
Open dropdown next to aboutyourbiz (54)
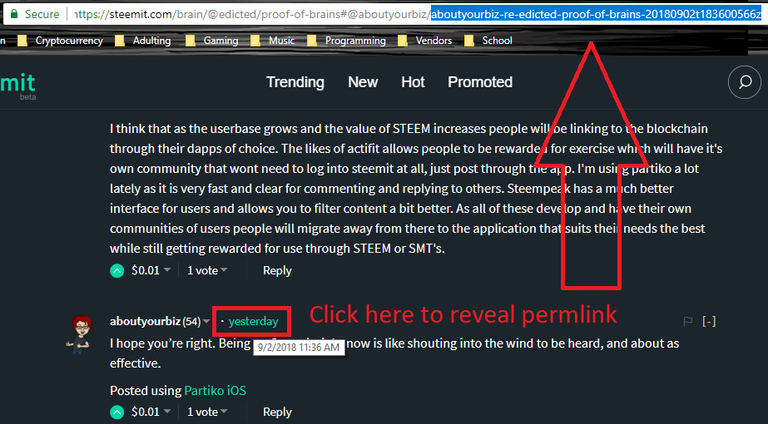click(x=206, y=322)
